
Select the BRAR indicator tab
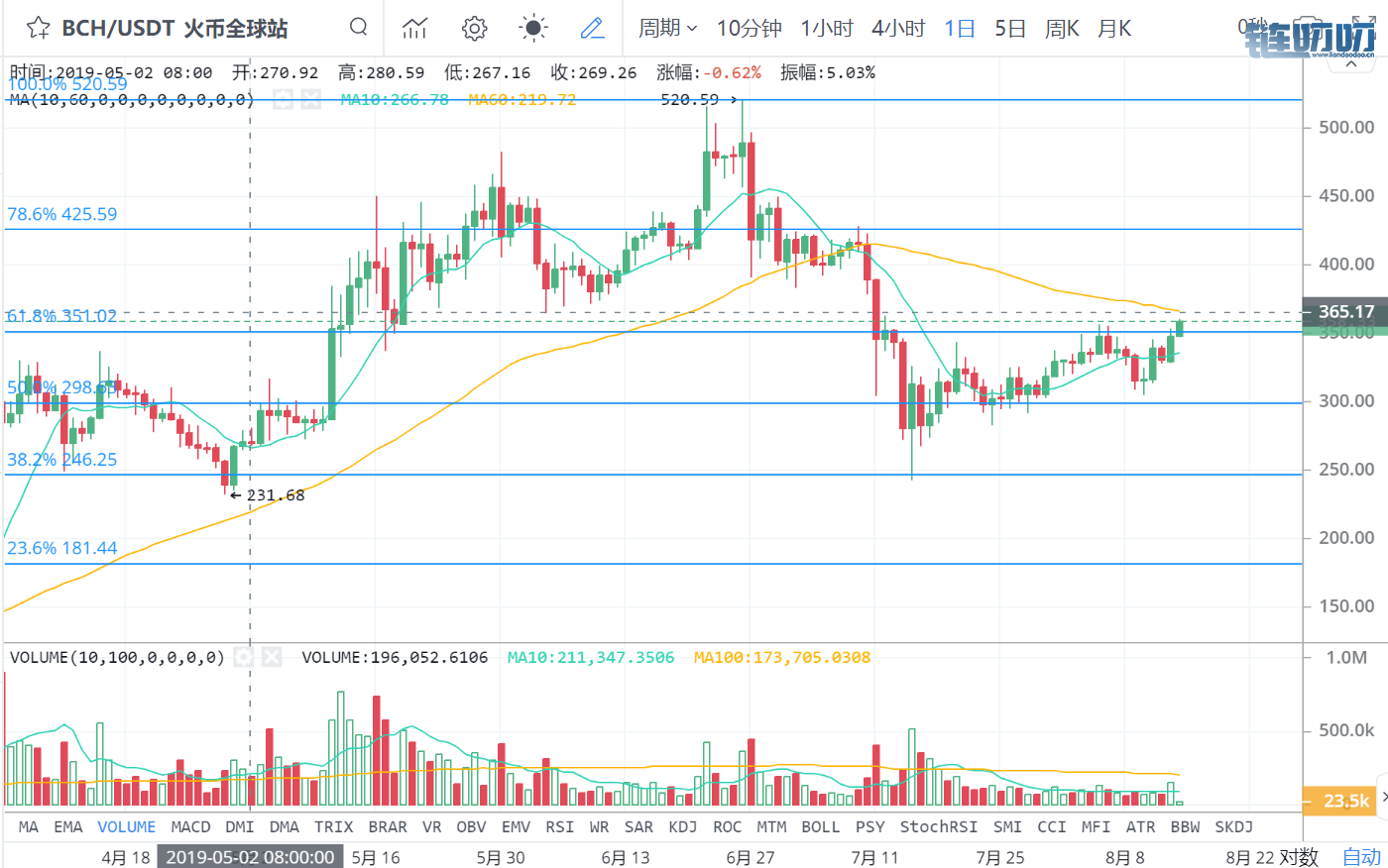click(x=388, y=826)
